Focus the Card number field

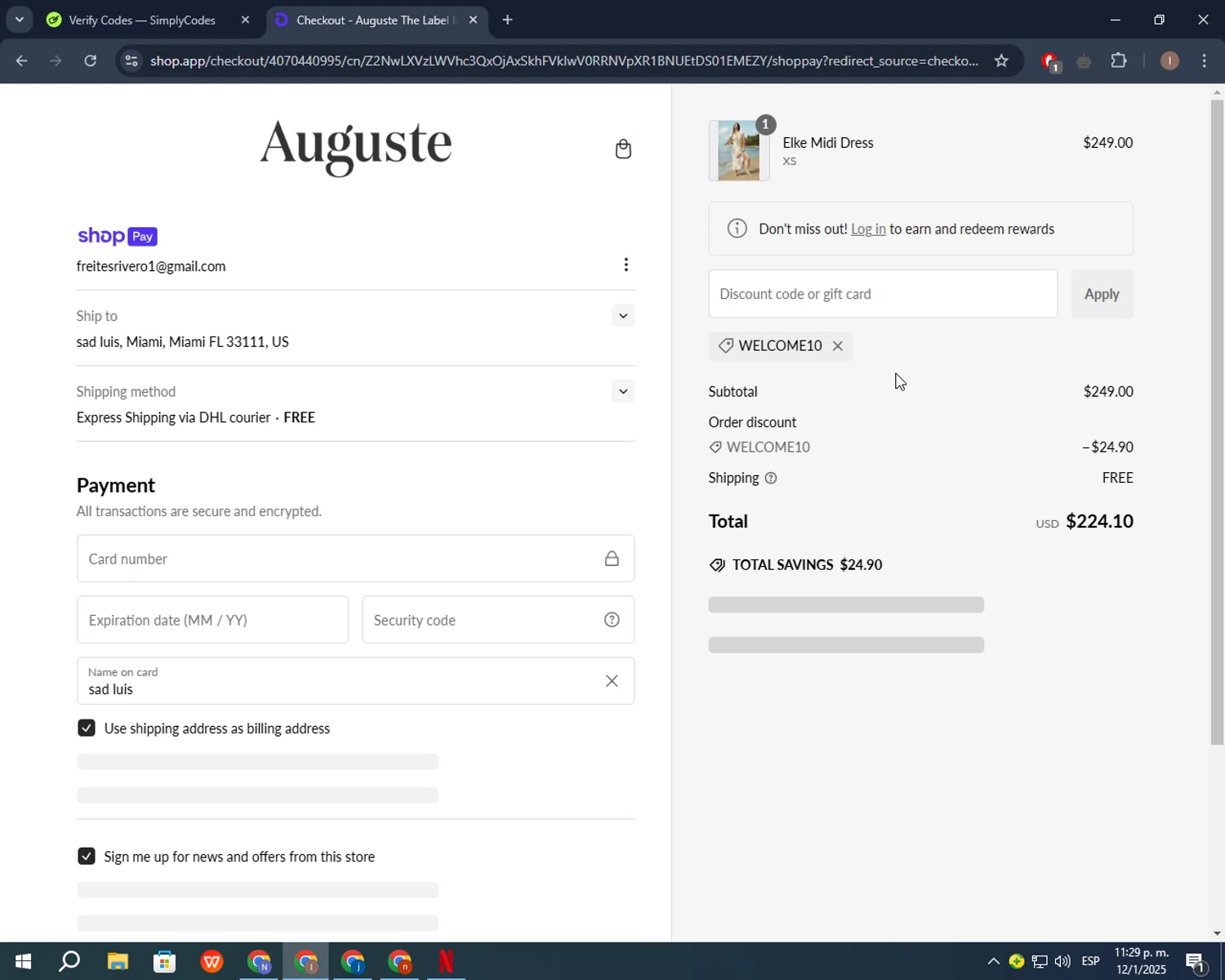355,559
